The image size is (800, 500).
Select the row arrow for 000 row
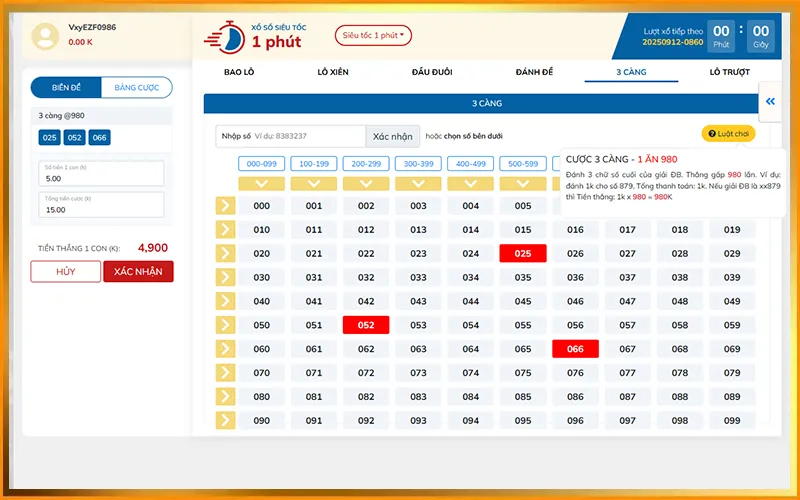click(x=225, y=206)
